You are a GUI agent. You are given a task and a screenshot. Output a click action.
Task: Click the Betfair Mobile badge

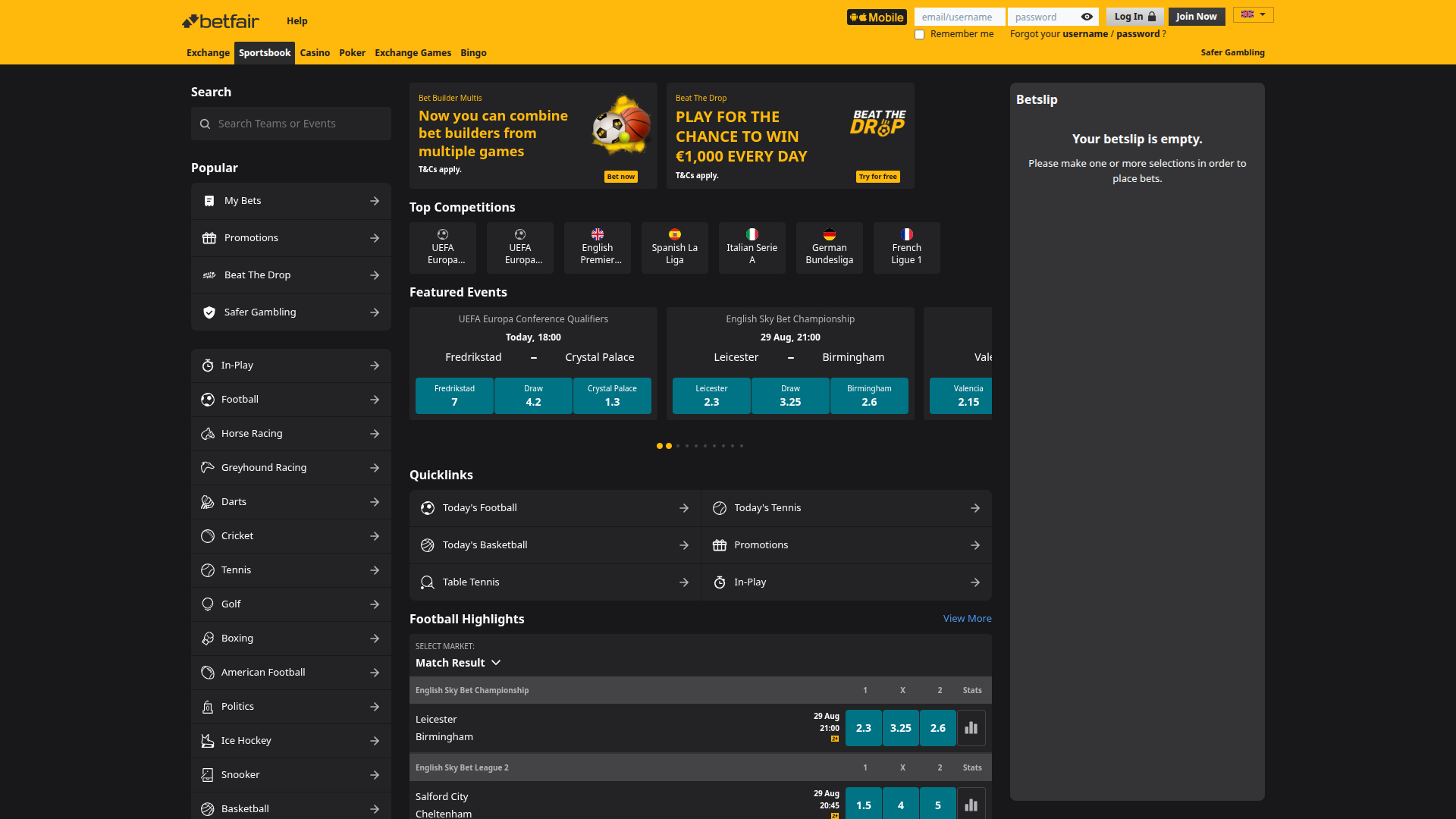(877, 16)
